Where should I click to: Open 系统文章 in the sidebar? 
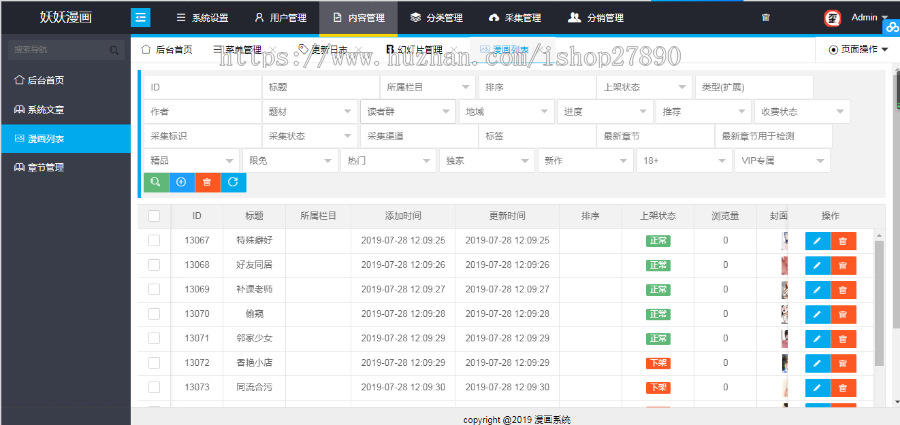coord(65,110)
